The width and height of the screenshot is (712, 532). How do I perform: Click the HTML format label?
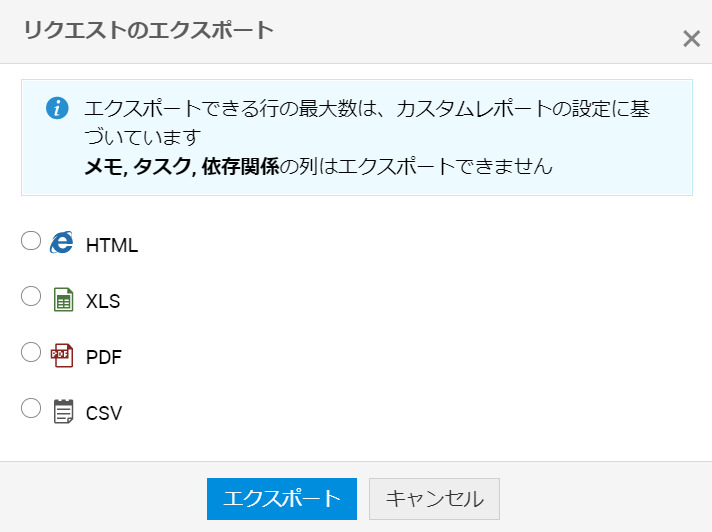tap(112, 245)
